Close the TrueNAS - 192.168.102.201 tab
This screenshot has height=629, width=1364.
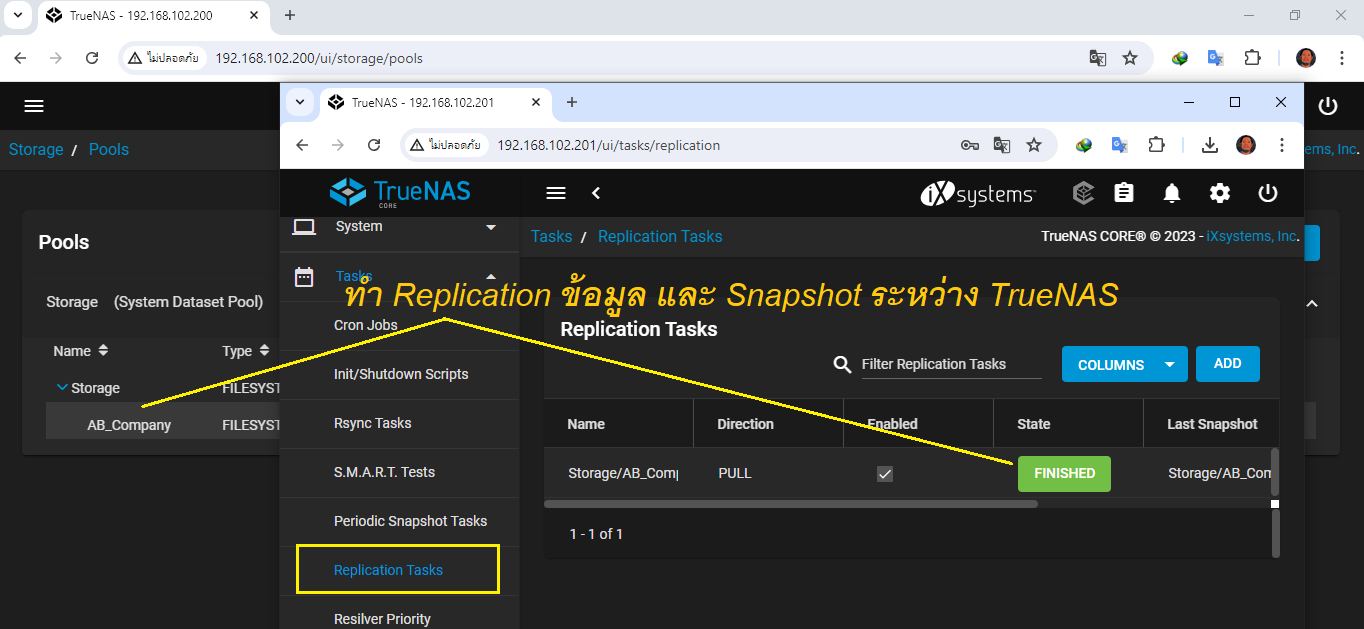coord(536,102)
